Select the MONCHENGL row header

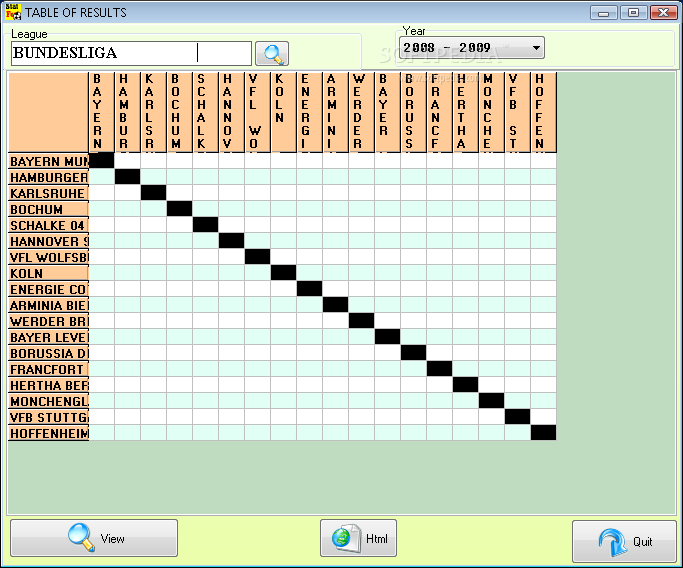(48, 401)
